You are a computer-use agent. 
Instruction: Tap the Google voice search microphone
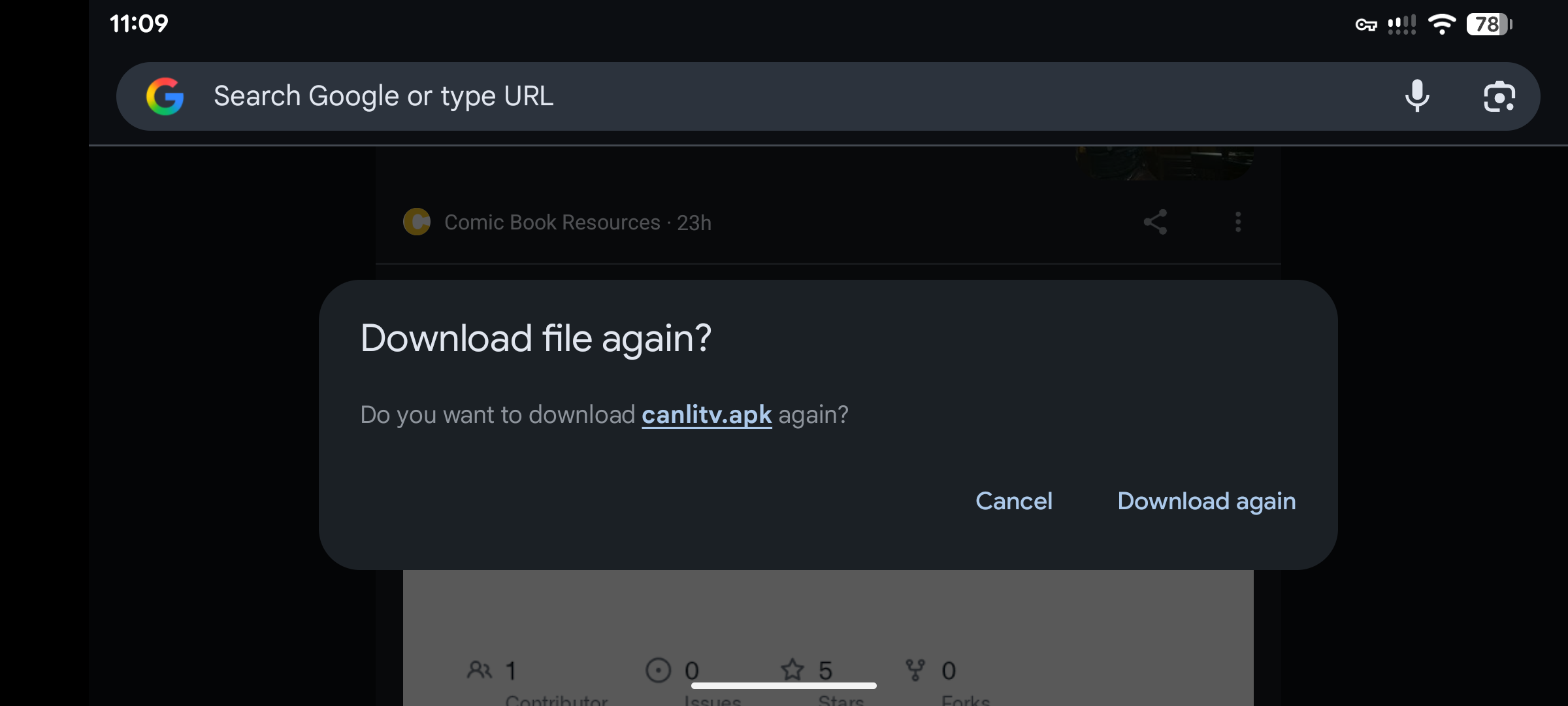(1417, 96)
